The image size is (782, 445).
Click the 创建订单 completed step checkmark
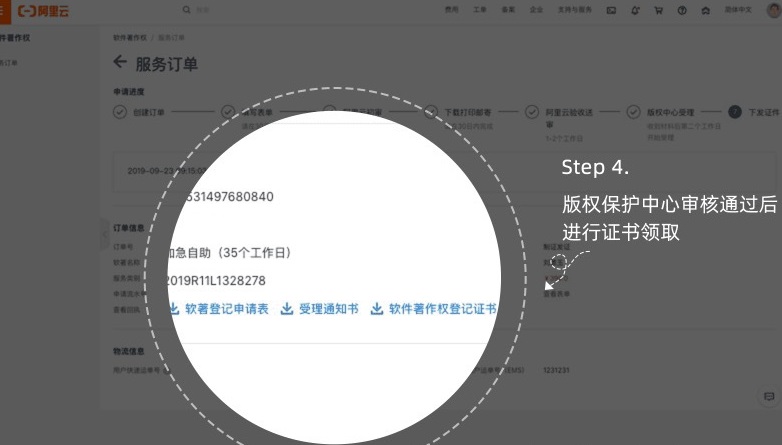pos(120,112)
